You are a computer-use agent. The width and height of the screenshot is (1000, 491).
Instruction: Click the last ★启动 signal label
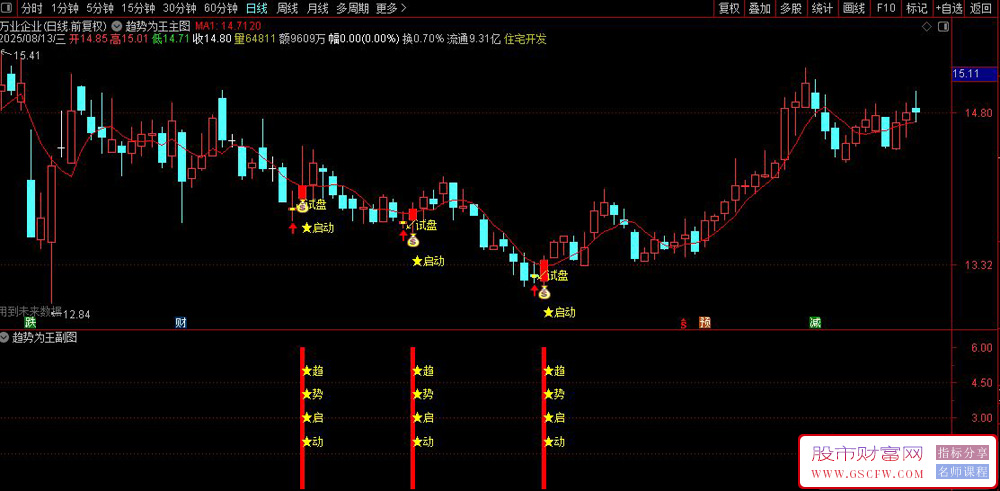click(x=559, y=312)
